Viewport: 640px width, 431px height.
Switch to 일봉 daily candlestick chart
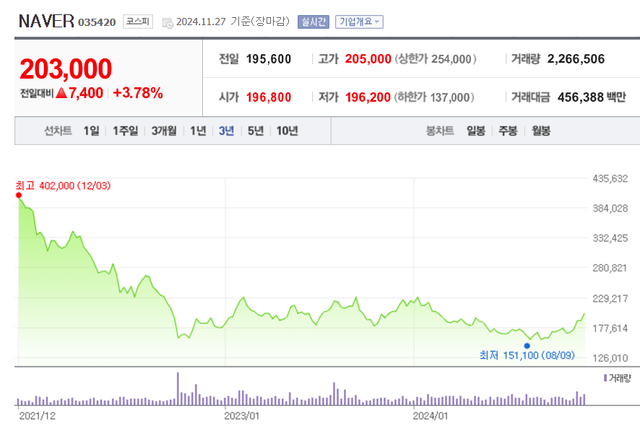coord(475,131)
